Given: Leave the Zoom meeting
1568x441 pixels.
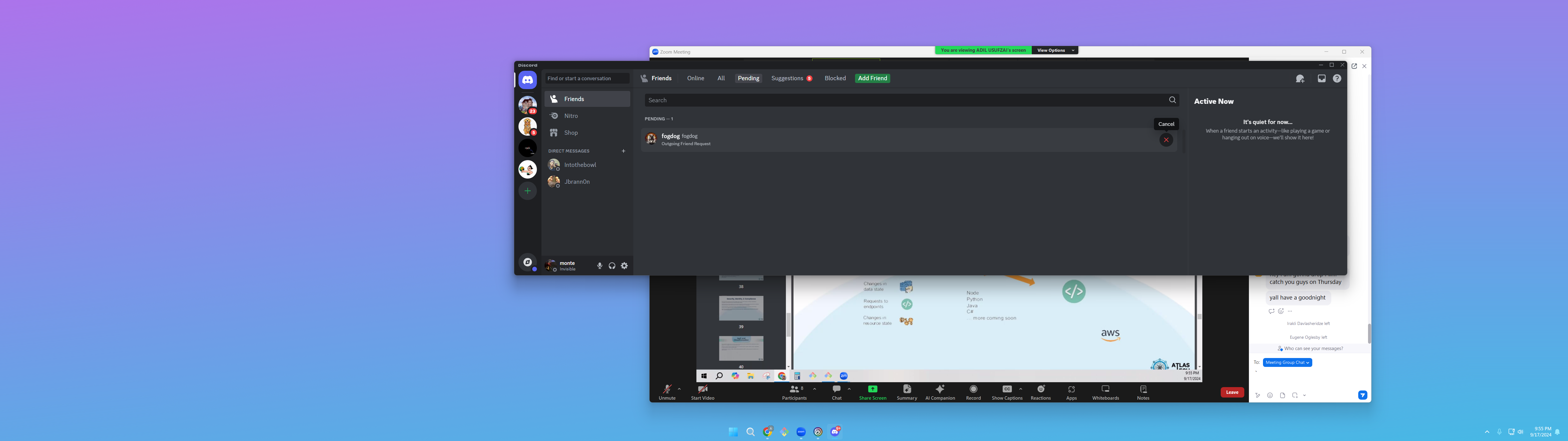Looking at the screenshot, I should [x=1232, y=392].
